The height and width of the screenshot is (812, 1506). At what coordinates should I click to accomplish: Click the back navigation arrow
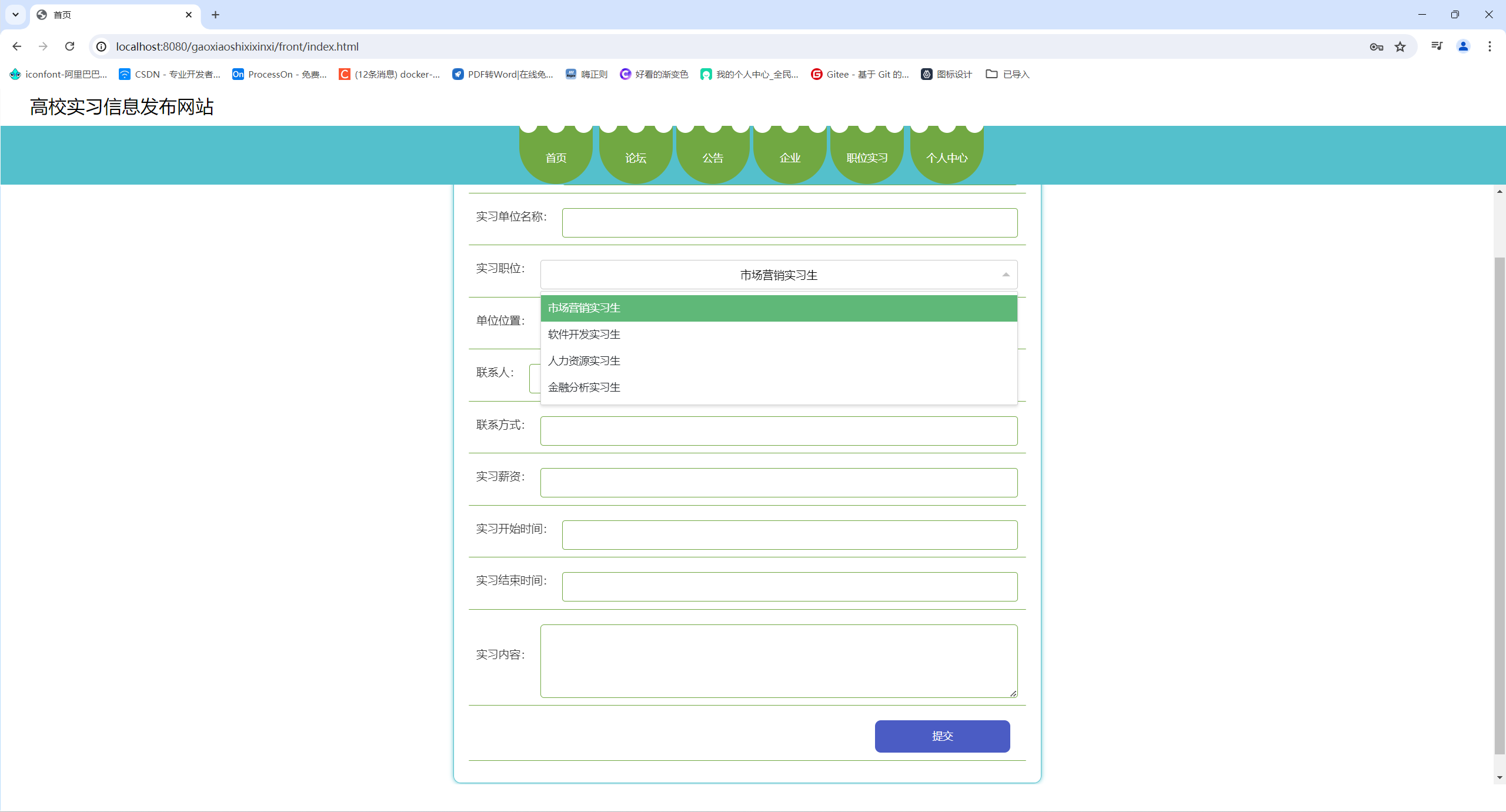pos(16,46)
